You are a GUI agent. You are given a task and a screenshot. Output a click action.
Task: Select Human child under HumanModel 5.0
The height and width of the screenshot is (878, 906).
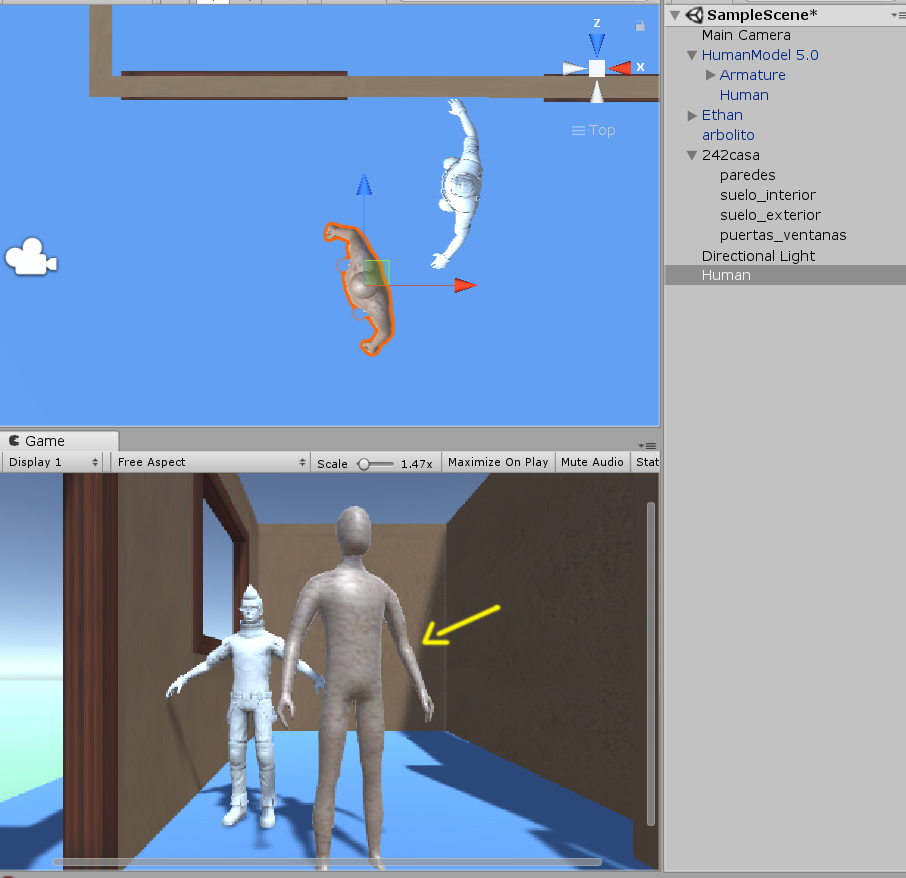click(744, 95)
